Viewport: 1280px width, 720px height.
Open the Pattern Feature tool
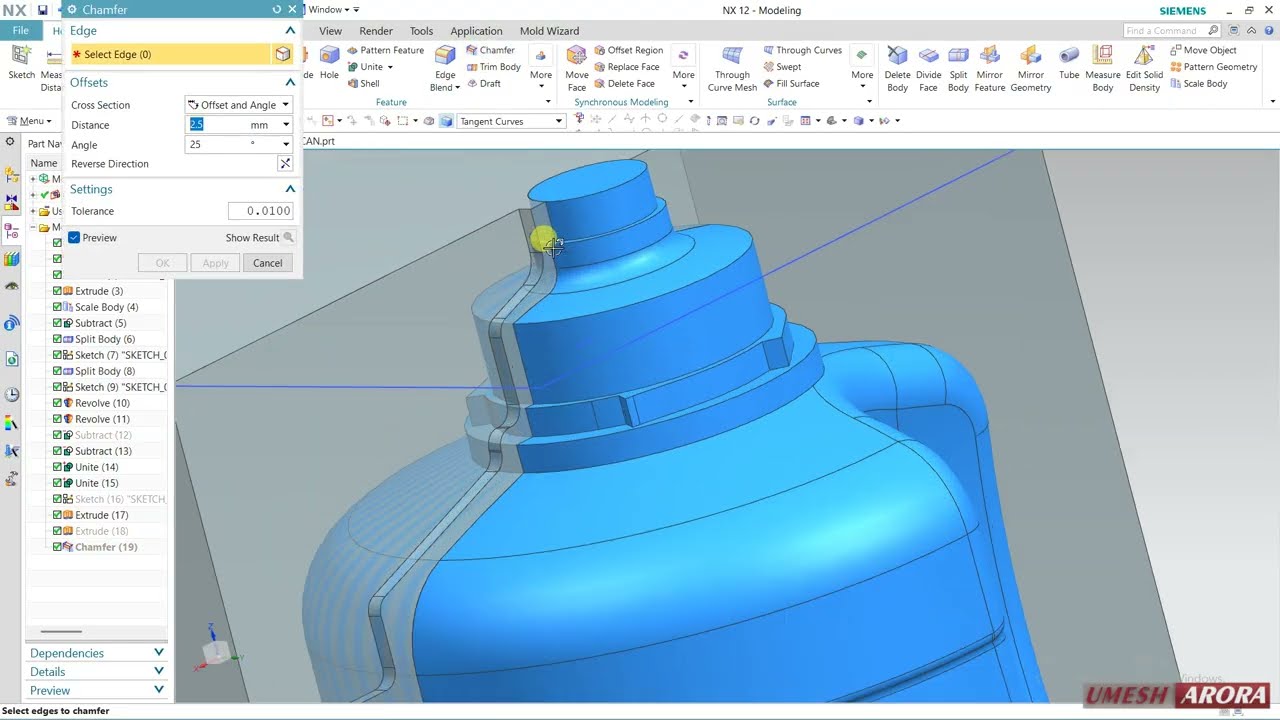tap(385, 50)
